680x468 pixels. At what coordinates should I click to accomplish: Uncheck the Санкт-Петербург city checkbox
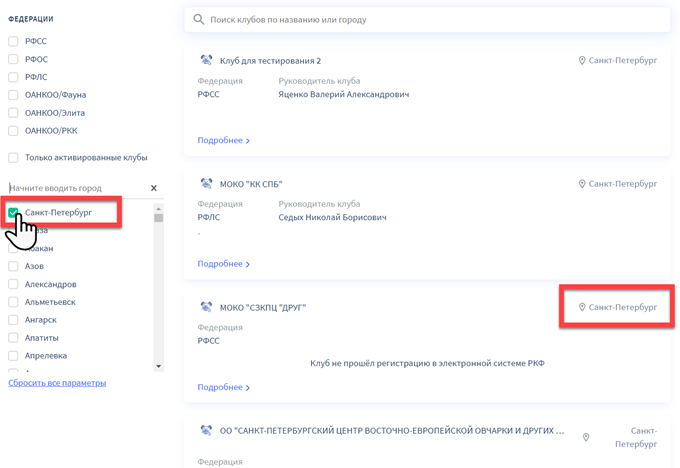[x=13, y=213]
